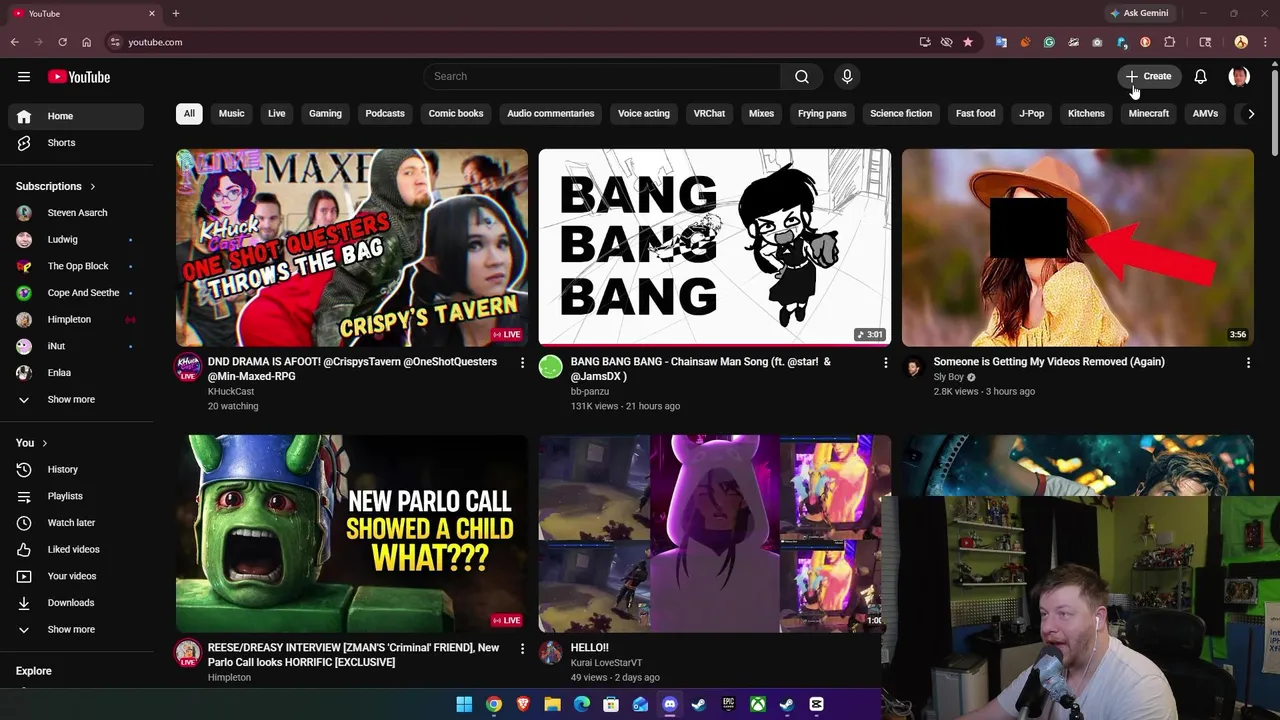Select the Gaming filter chip
This screenshot has height=720, width=1280.
click(x=325, y=114)
